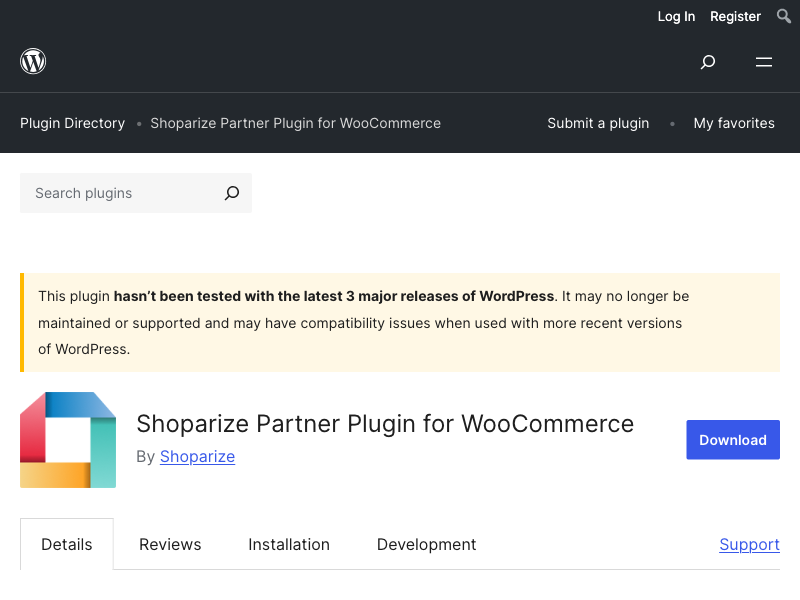Go to Plugin Directory
Screen dimensions: 800x600
[x=72, y=123]
